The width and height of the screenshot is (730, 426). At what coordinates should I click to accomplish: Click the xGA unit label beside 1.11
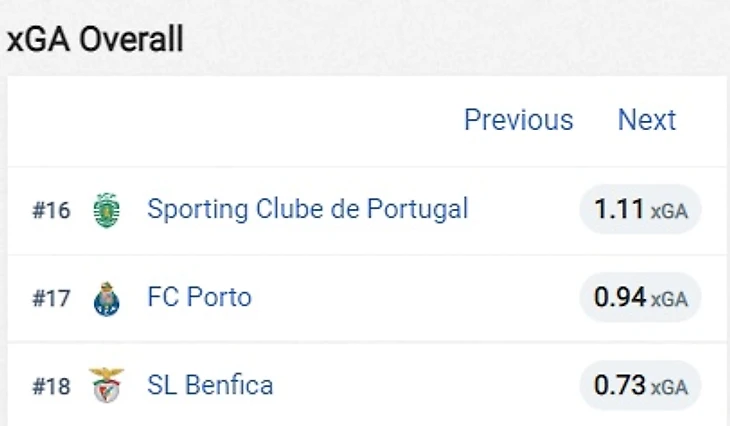(669, 212)
